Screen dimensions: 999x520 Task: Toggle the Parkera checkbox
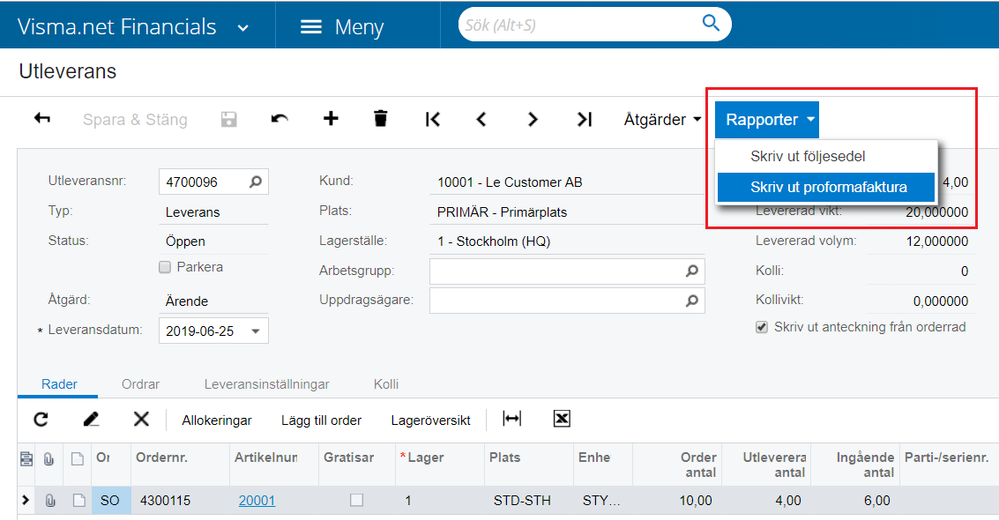pyautogui.click(x=166, y=267)
